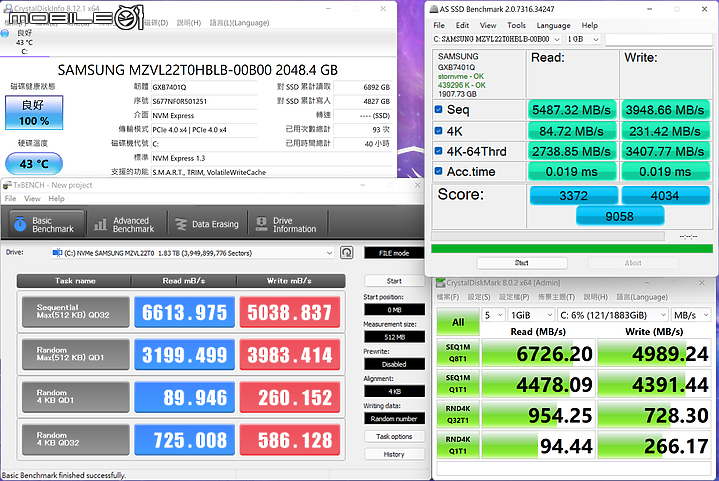
Task: Click the Random Max(512 KB) QD1 task button
Action: point(76,354)
